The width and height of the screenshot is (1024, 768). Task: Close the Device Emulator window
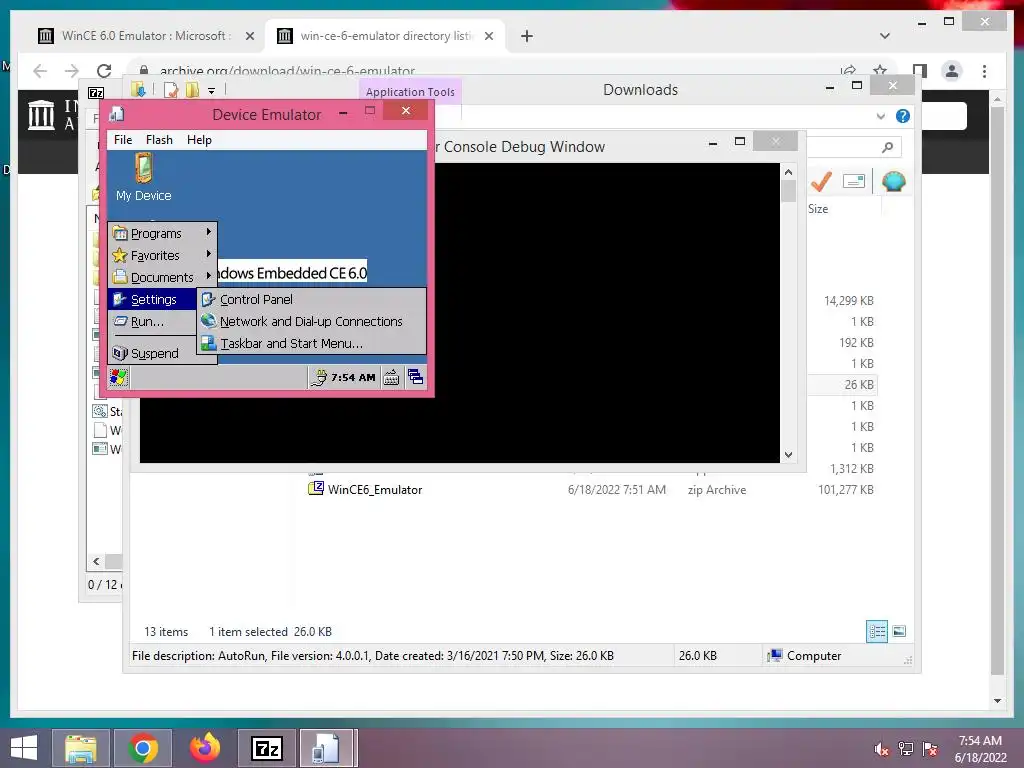point(406,110)
